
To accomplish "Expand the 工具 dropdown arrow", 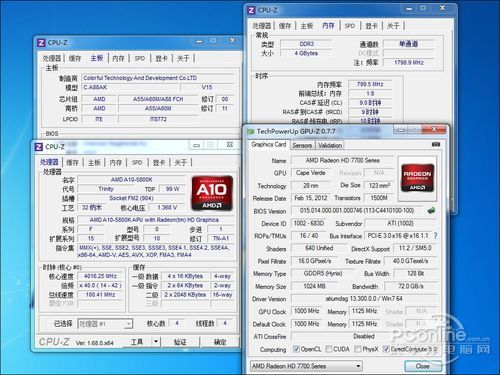I will [156, 341].
